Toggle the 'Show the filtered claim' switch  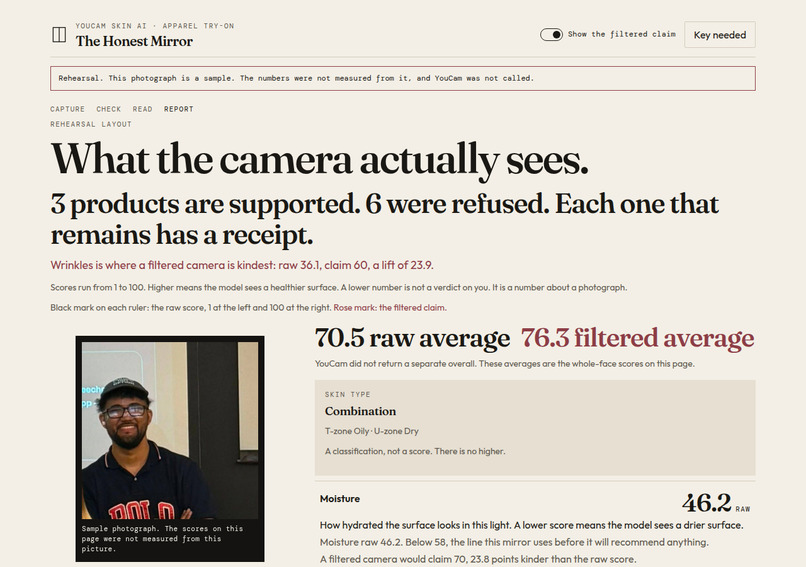coord(551,34)
